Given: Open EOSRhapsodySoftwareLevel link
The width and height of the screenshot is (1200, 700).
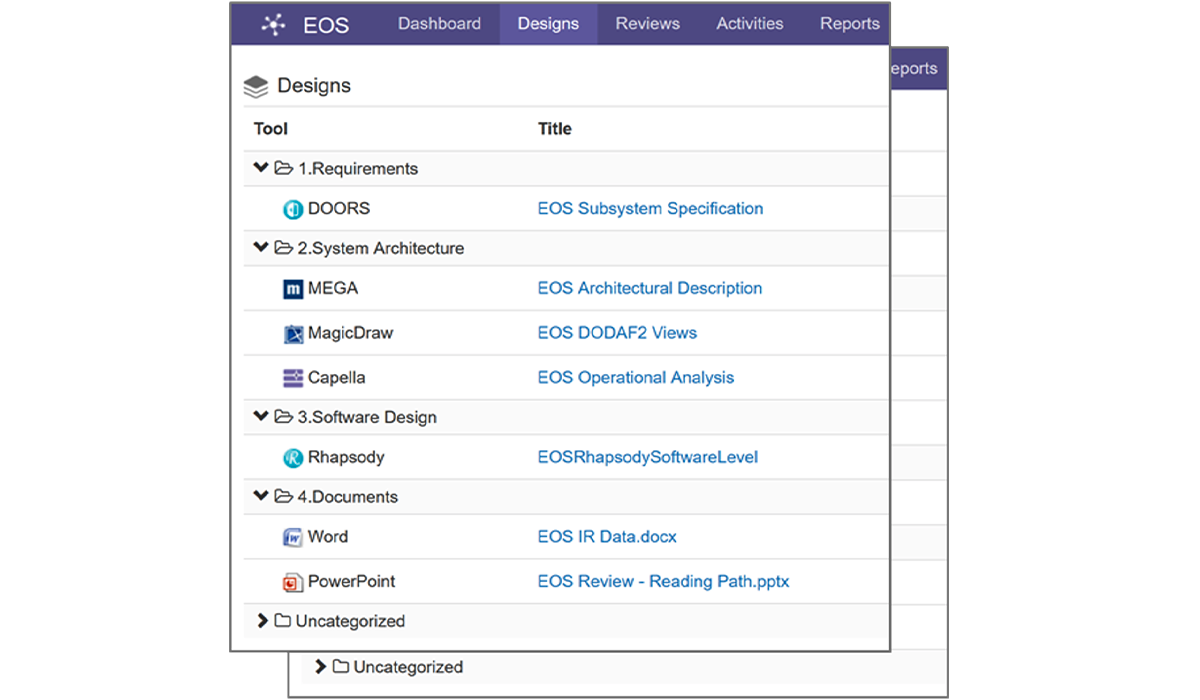Looking at the screenshot, I should [x=648, y=457].
